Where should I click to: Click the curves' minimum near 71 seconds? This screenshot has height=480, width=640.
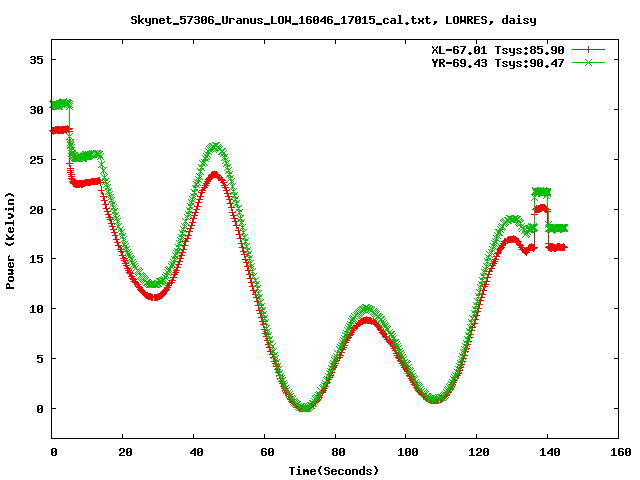pyautogui.click(x=304, y=407)
